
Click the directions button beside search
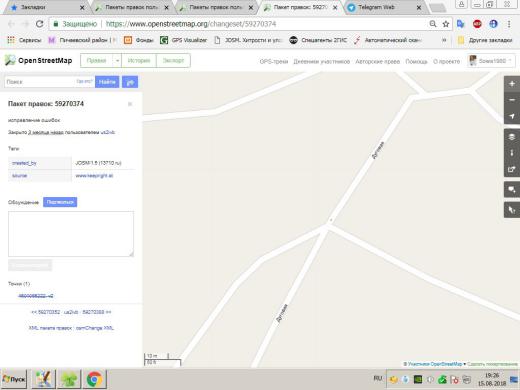(130, 82)
